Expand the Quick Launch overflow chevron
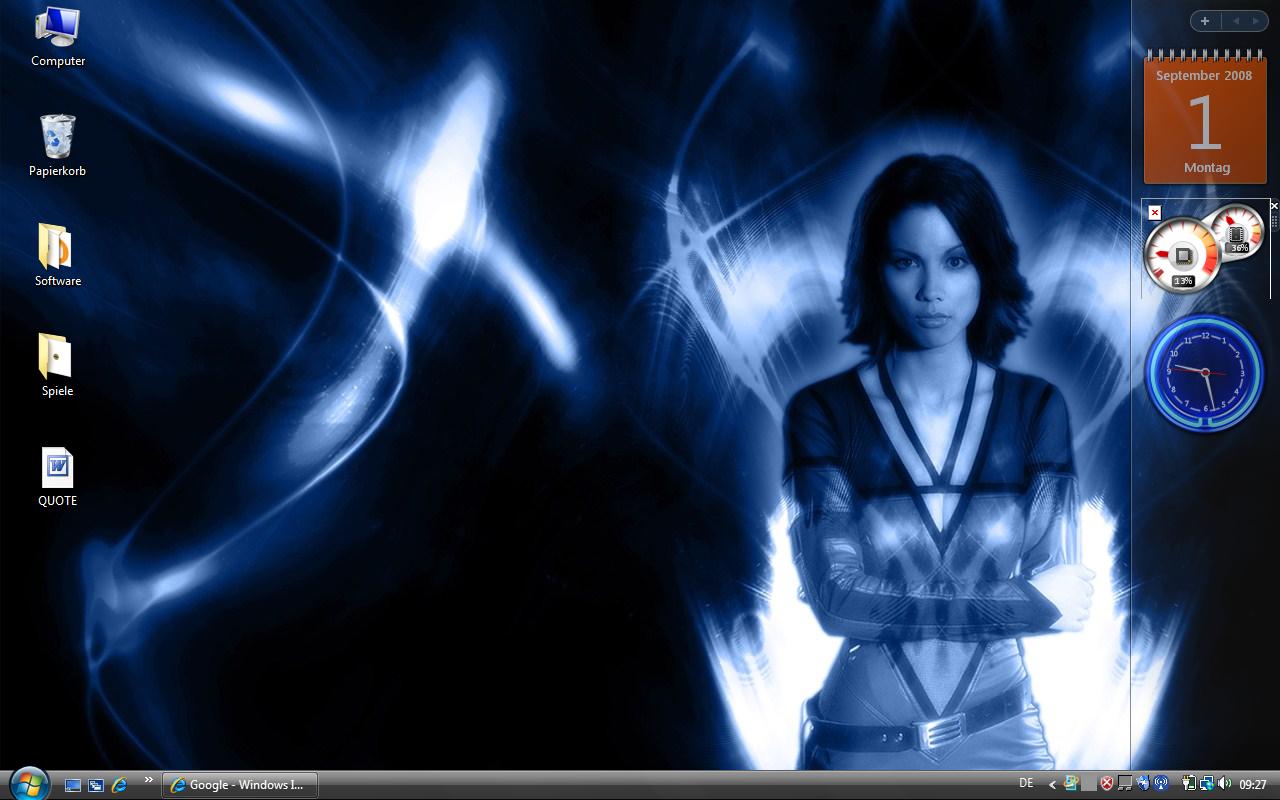The image size is (1280, 800). click(149, 780)
